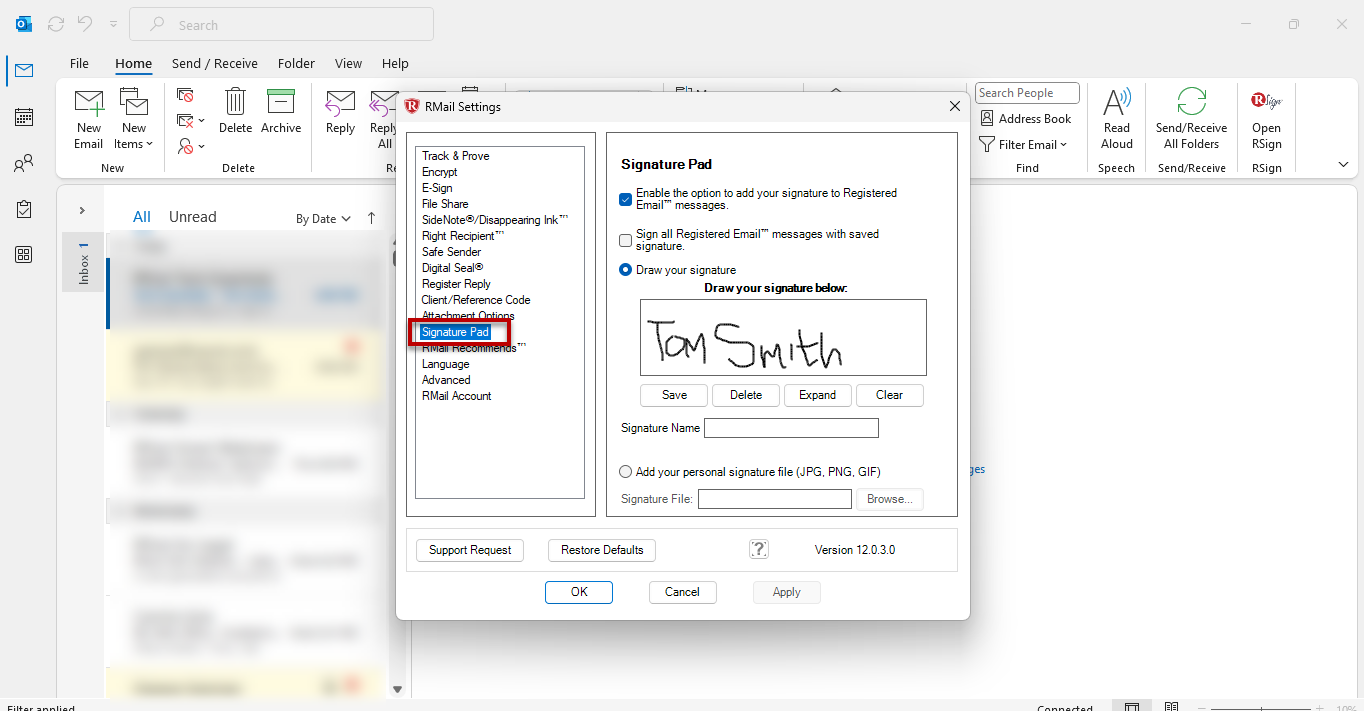Click the Save signature button

pos(675,395)
